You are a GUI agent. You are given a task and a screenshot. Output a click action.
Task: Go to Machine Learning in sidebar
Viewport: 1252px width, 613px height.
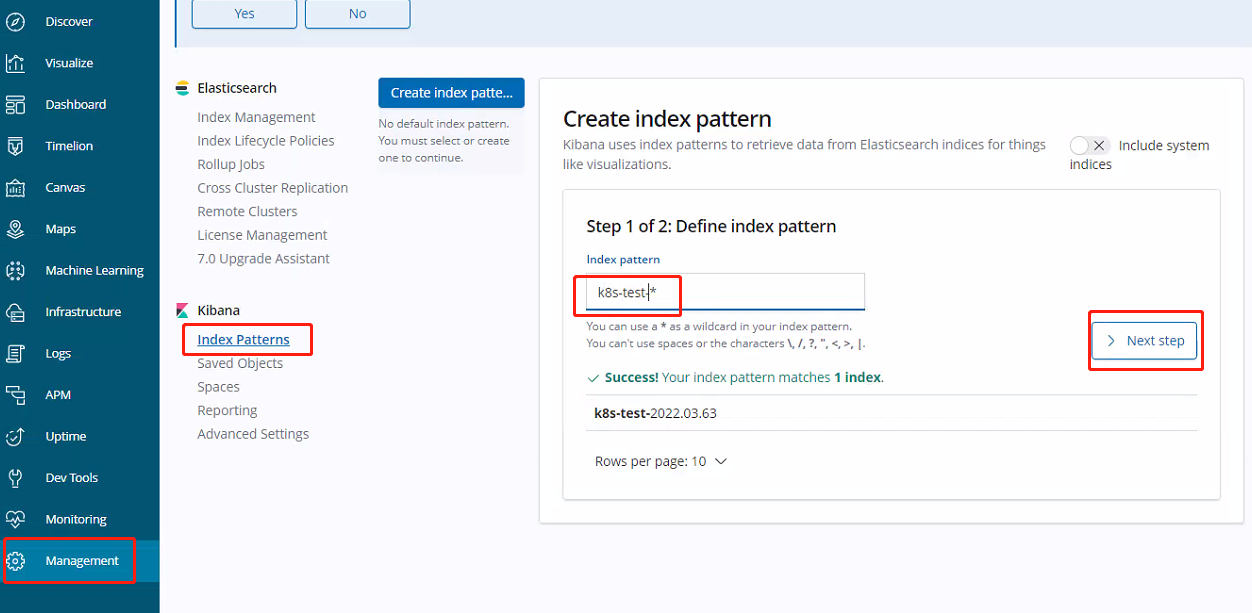pos(95,270)
